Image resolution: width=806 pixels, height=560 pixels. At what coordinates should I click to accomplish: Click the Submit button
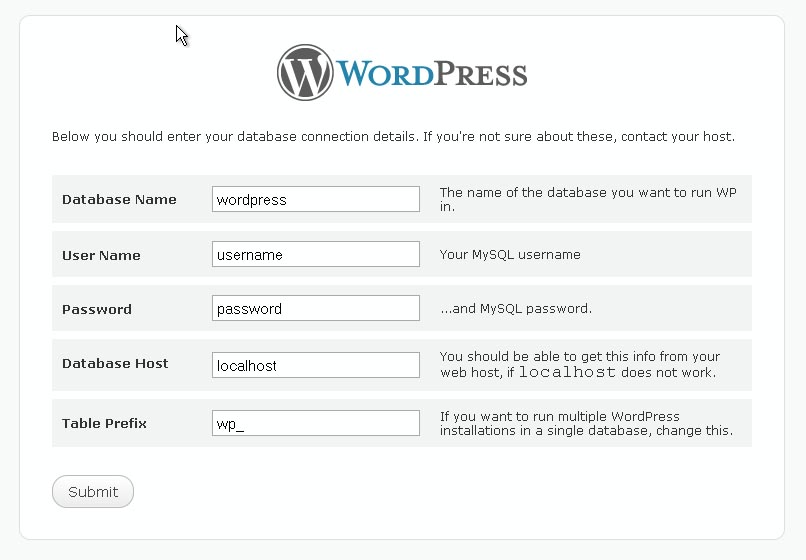[93, 492]
